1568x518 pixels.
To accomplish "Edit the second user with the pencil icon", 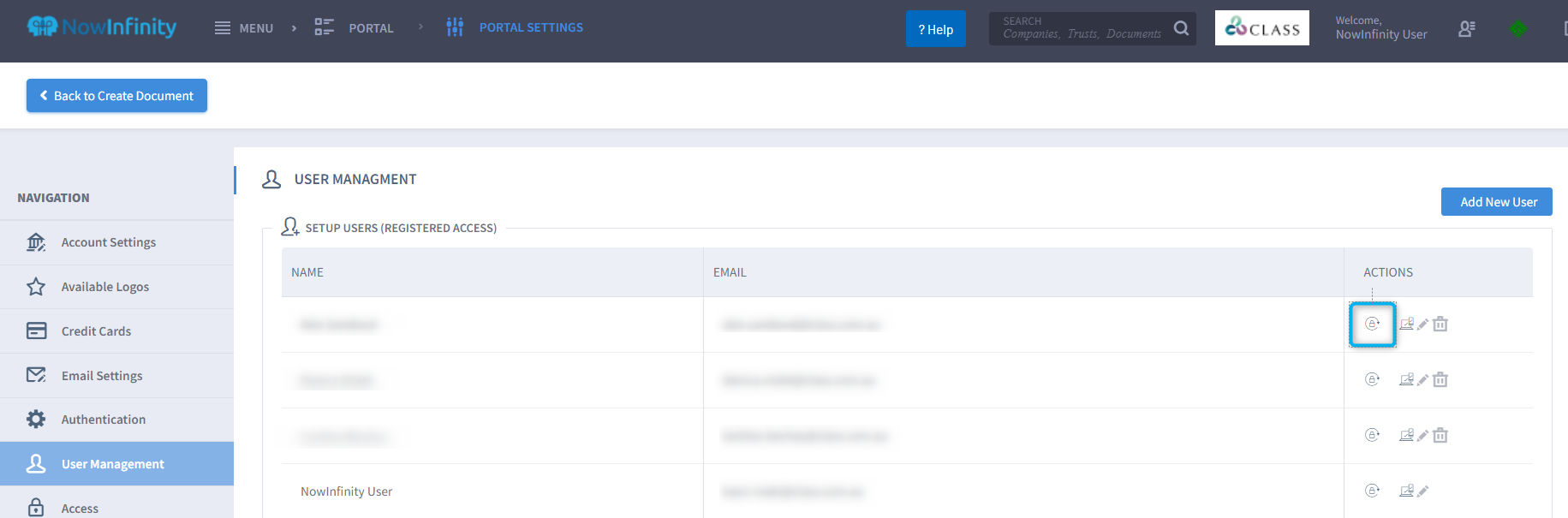I will coord(1422,380).
